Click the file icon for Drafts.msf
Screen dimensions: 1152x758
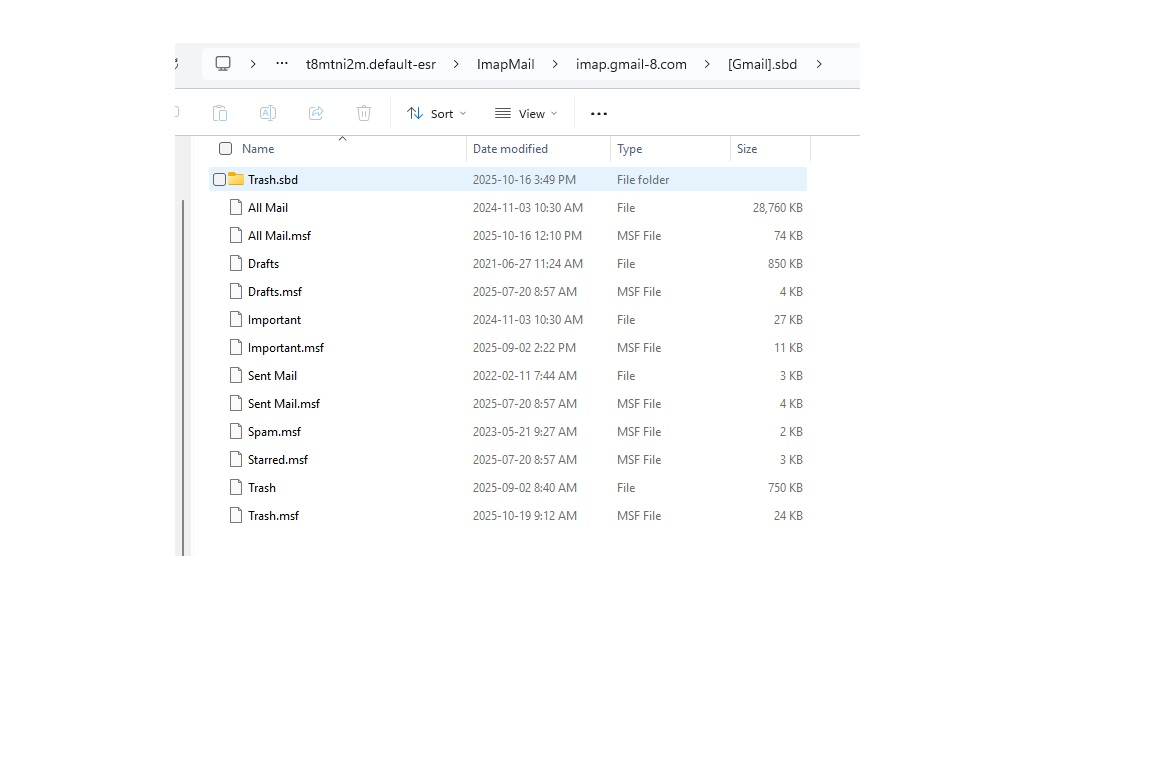coord(236,291)
